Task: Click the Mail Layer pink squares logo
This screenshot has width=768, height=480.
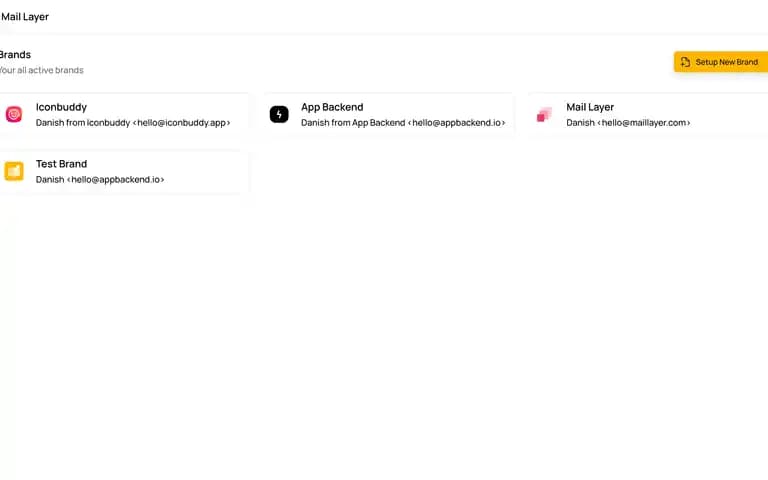Action: point(544,115)
